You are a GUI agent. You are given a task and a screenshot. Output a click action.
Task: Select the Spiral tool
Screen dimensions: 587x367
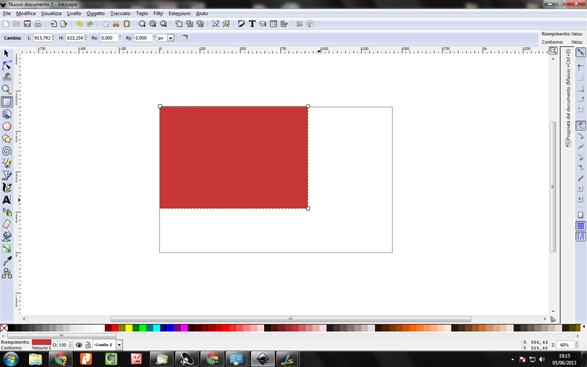6,151
